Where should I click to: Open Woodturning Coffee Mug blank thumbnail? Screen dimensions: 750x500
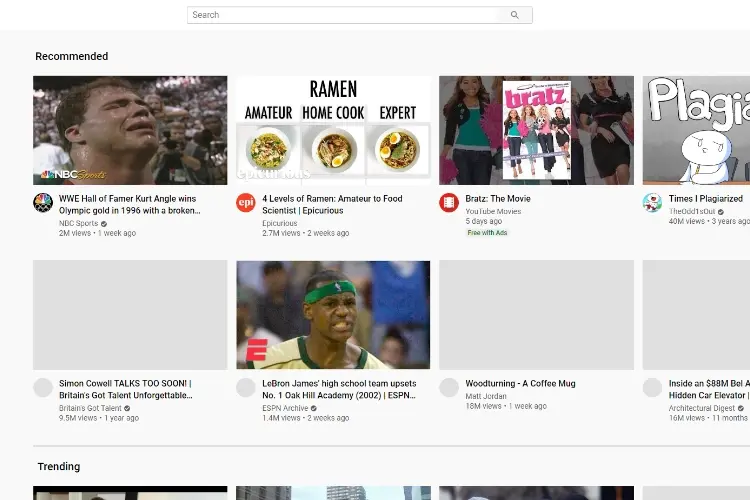click(537, 315)
